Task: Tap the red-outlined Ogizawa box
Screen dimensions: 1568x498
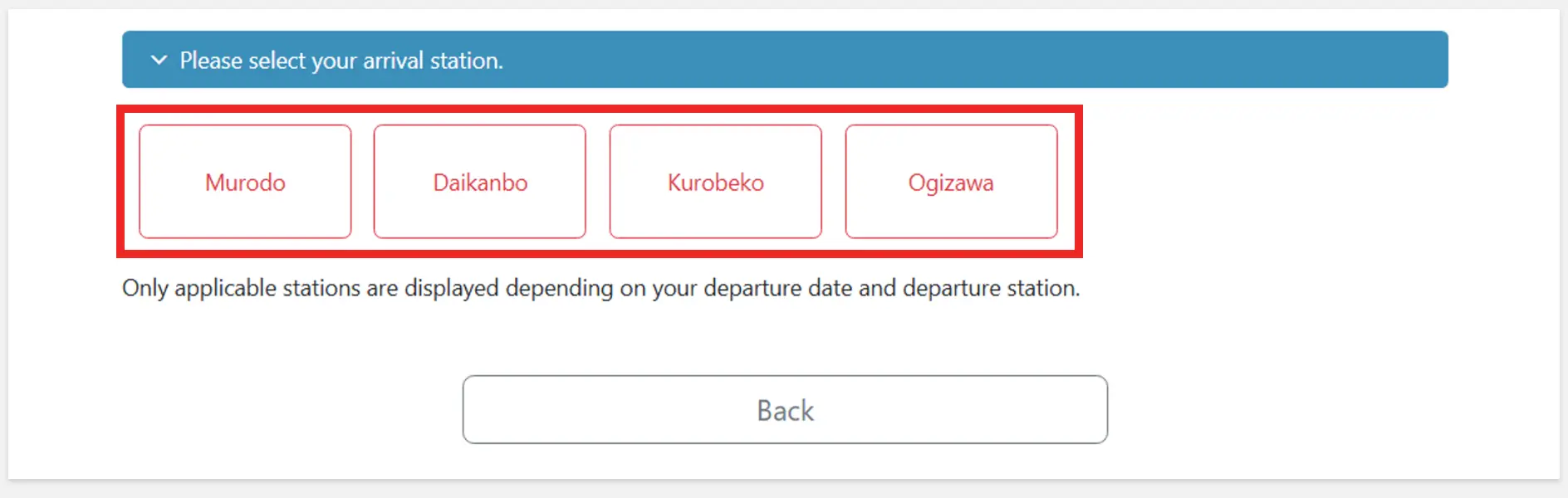Action: [951, 182]
